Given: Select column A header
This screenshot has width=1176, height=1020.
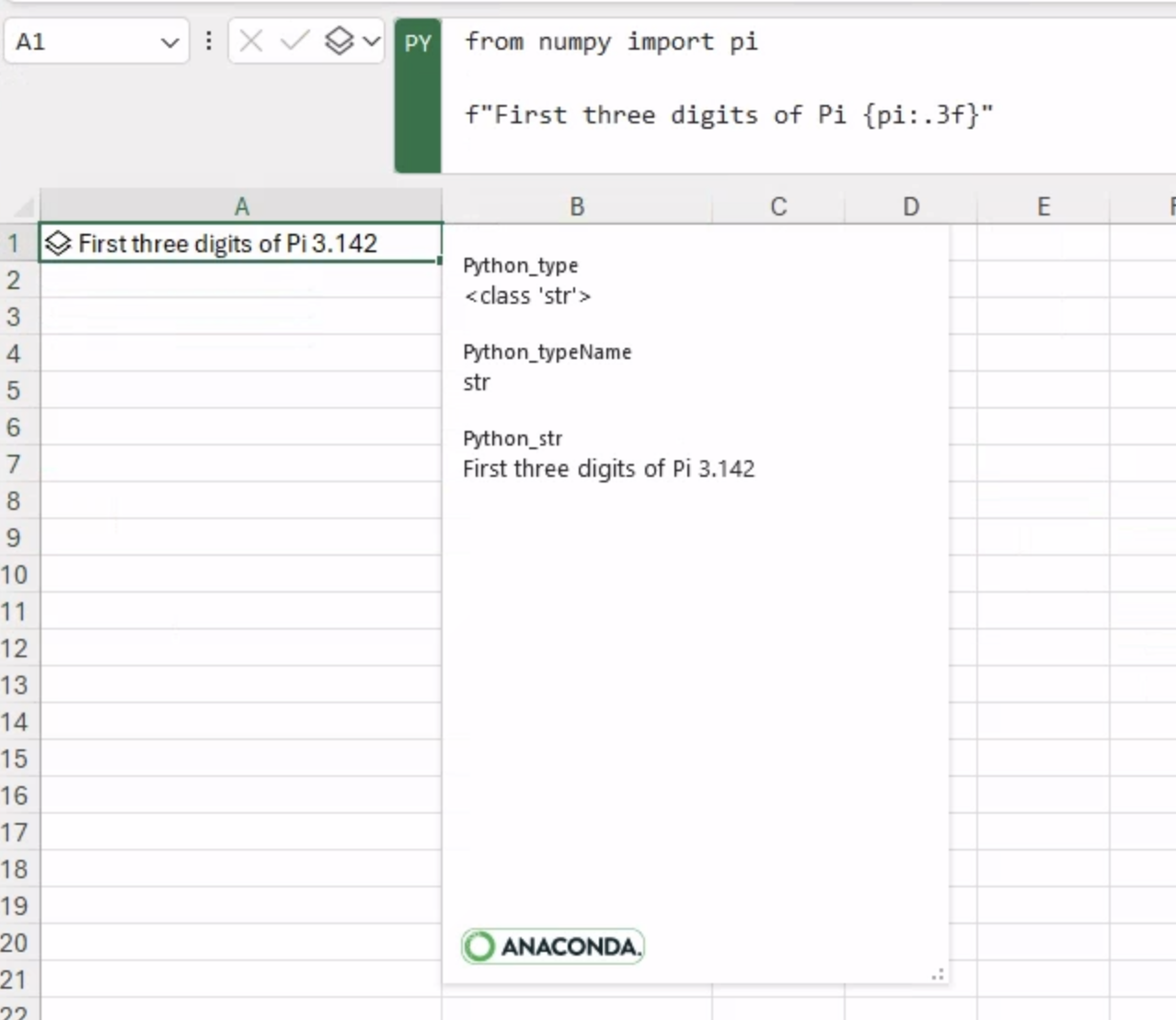Looking at the screenshot, I should click(241, 206).
